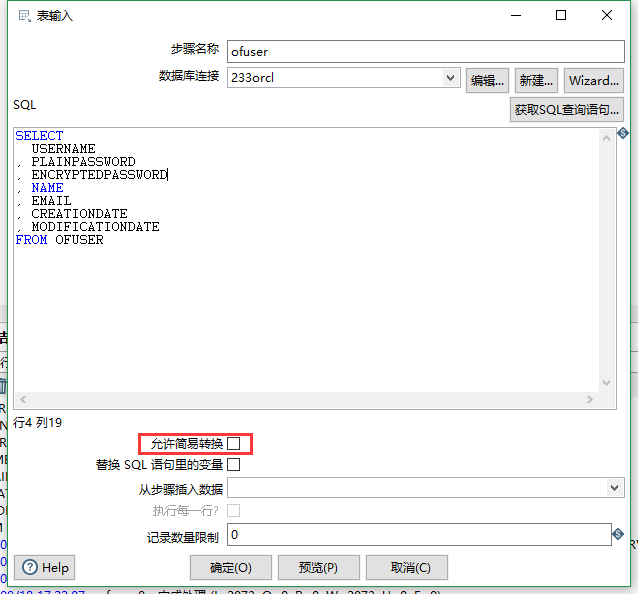This screenshot has width=638, height=594.
Task: Click the 行4 列19 cursor position label
Action: [x=37, y=423]
